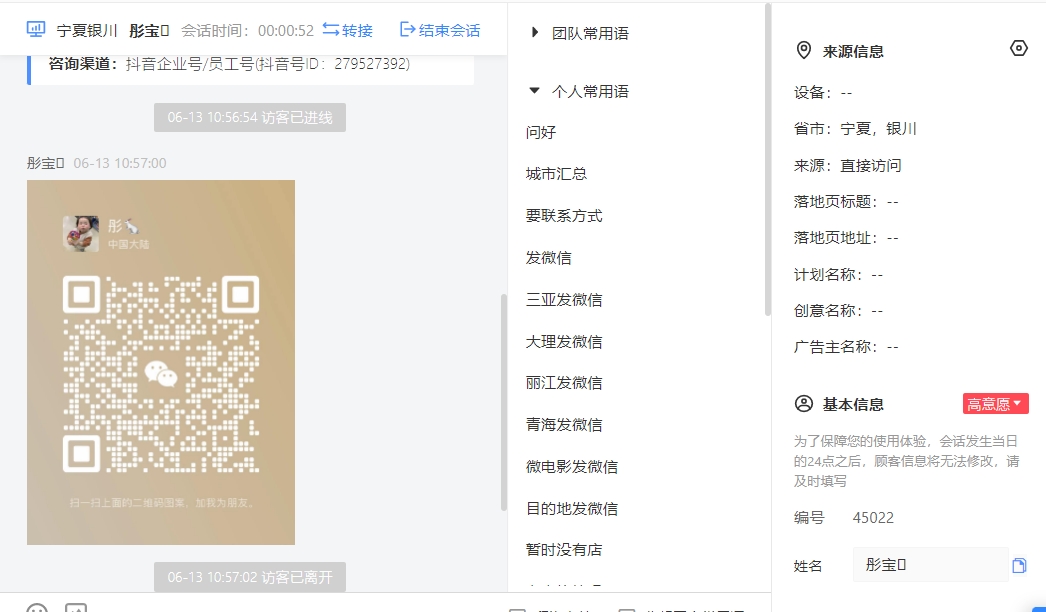Click the 设备 row in source info
The height and width of the screenshot is (612, 1046).
click(x=823, y=93)
